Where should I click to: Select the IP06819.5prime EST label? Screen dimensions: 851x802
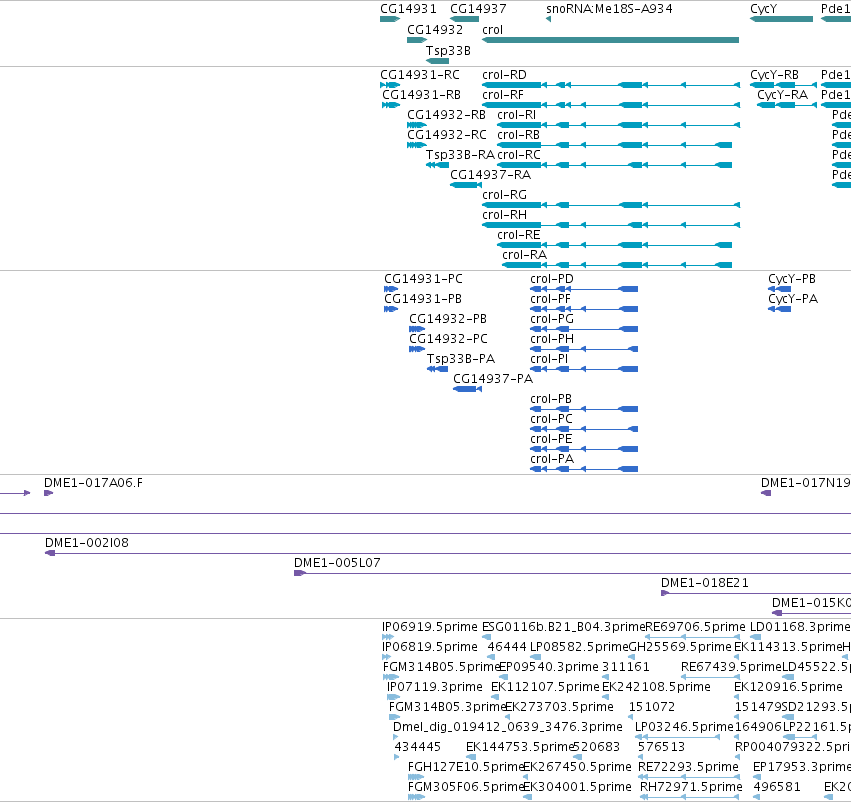point(430,647)
